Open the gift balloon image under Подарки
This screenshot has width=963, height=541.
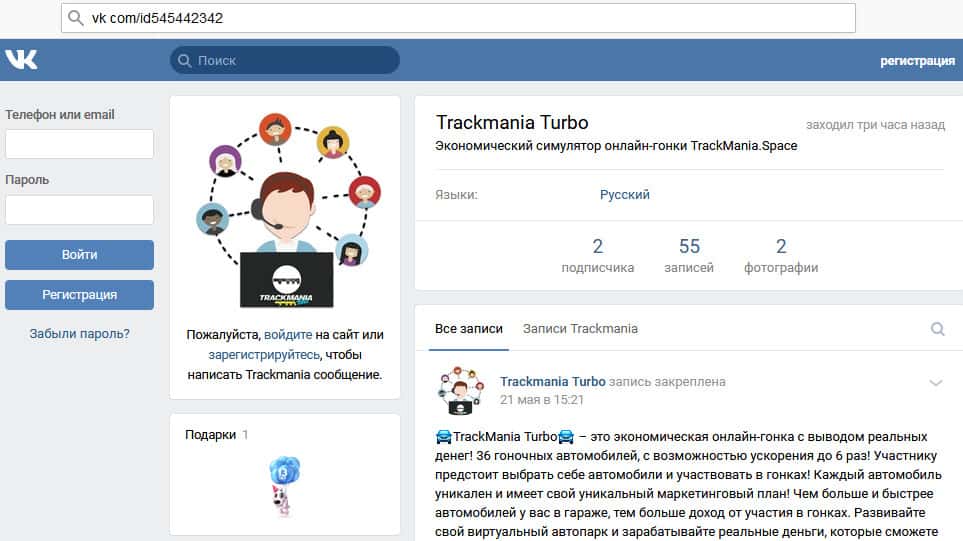click(284, 486)
